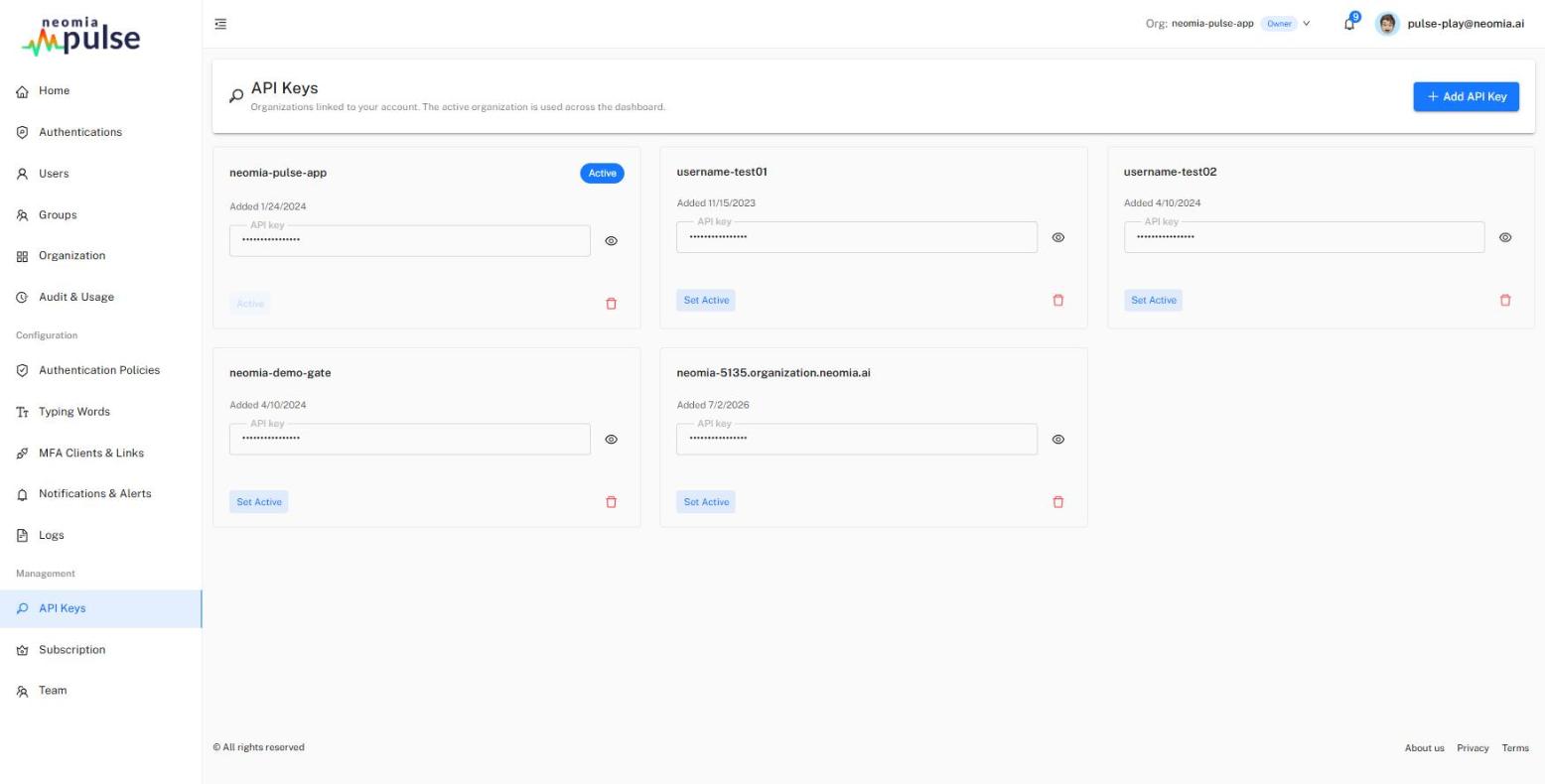Click the Audit & Usage clock icon
The width and height of the screenshot is (1545, 784).
point(22,298)
